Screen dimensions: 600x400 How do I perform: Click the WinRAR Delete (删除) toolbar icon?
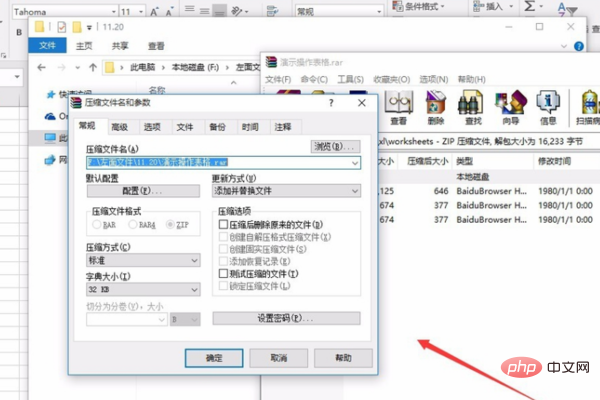click(435, 102)
